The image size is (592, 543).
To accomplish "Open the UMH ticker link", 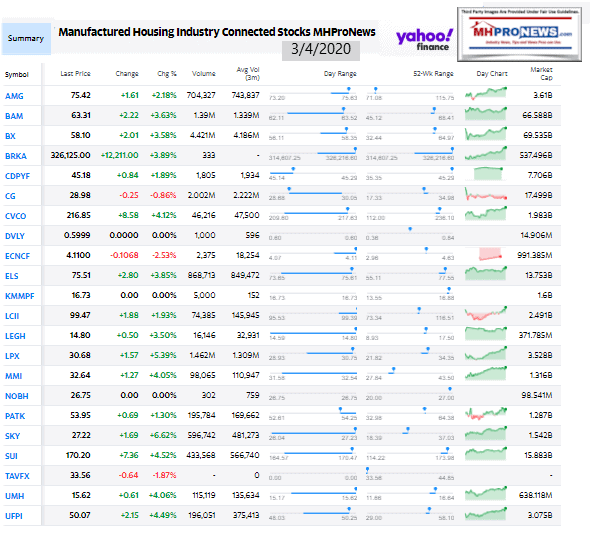I will 15,497.
